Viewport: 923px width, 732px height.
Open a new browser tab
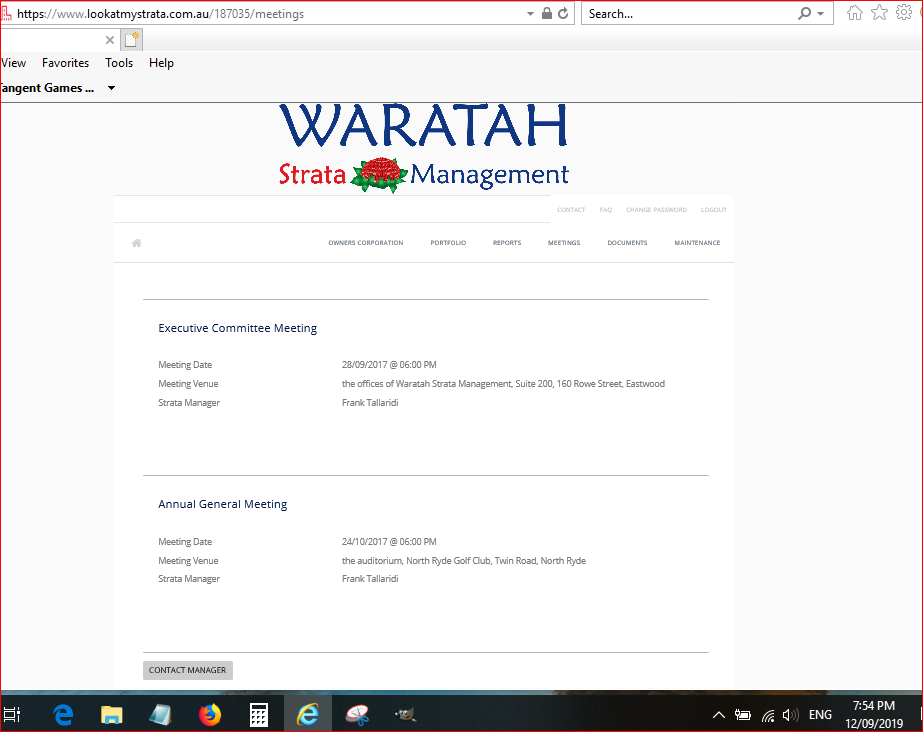coord(132,40)
